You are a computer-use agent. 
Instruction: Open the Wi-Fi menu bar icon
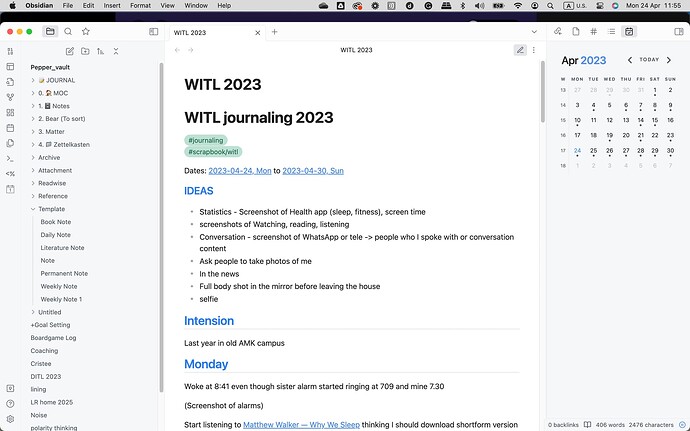(x=518, y=5)
